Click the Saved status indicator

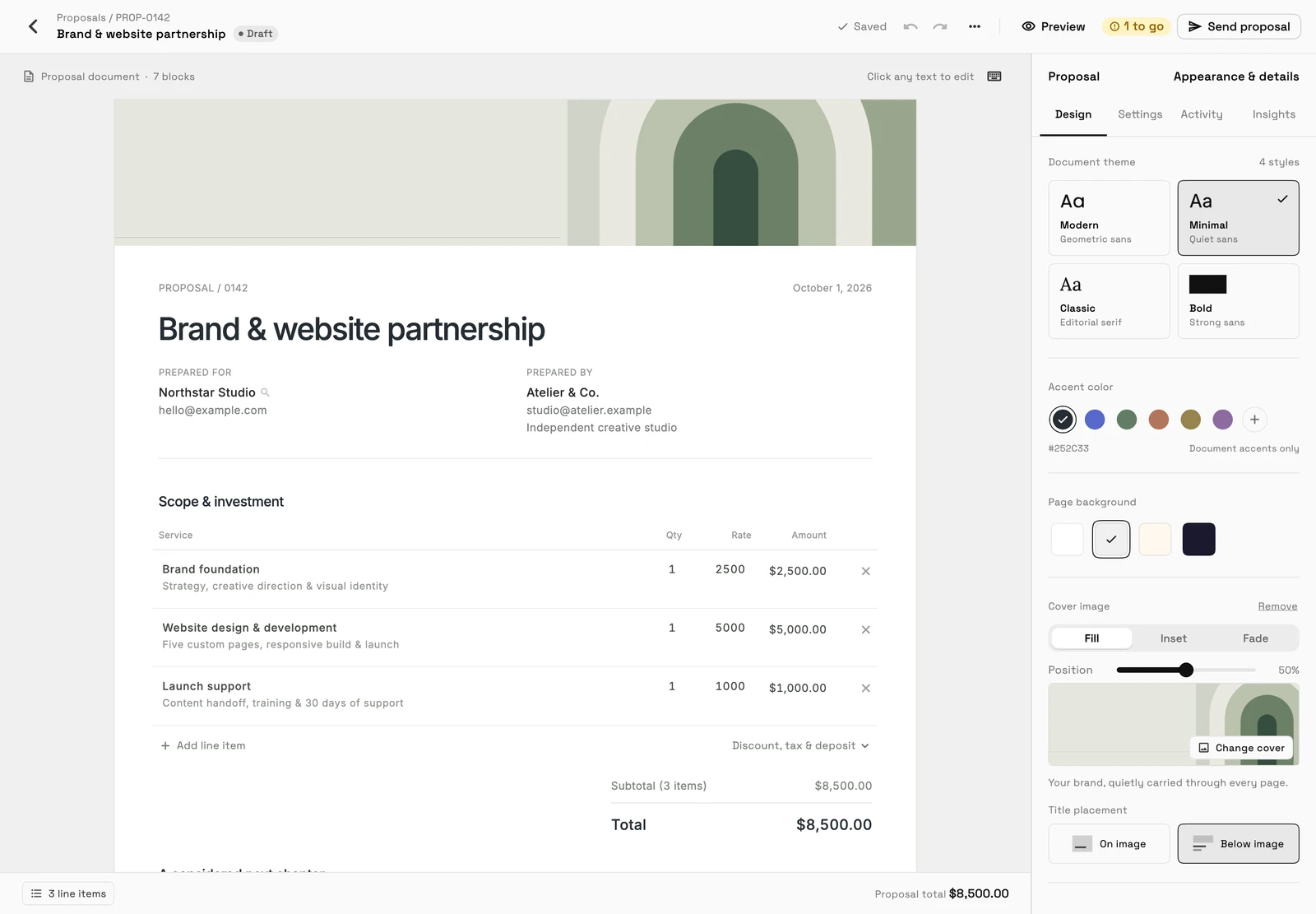tap(862, 26)
